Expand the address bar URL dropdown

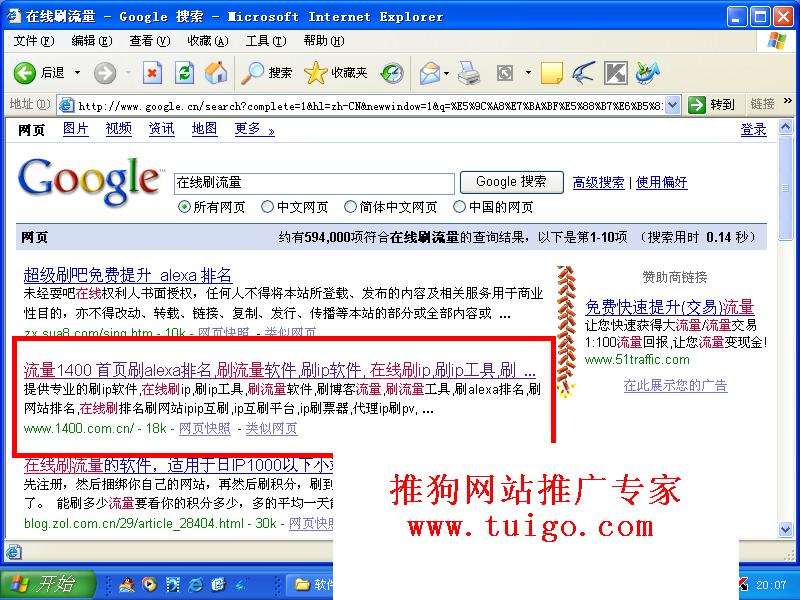pos(673,105)
